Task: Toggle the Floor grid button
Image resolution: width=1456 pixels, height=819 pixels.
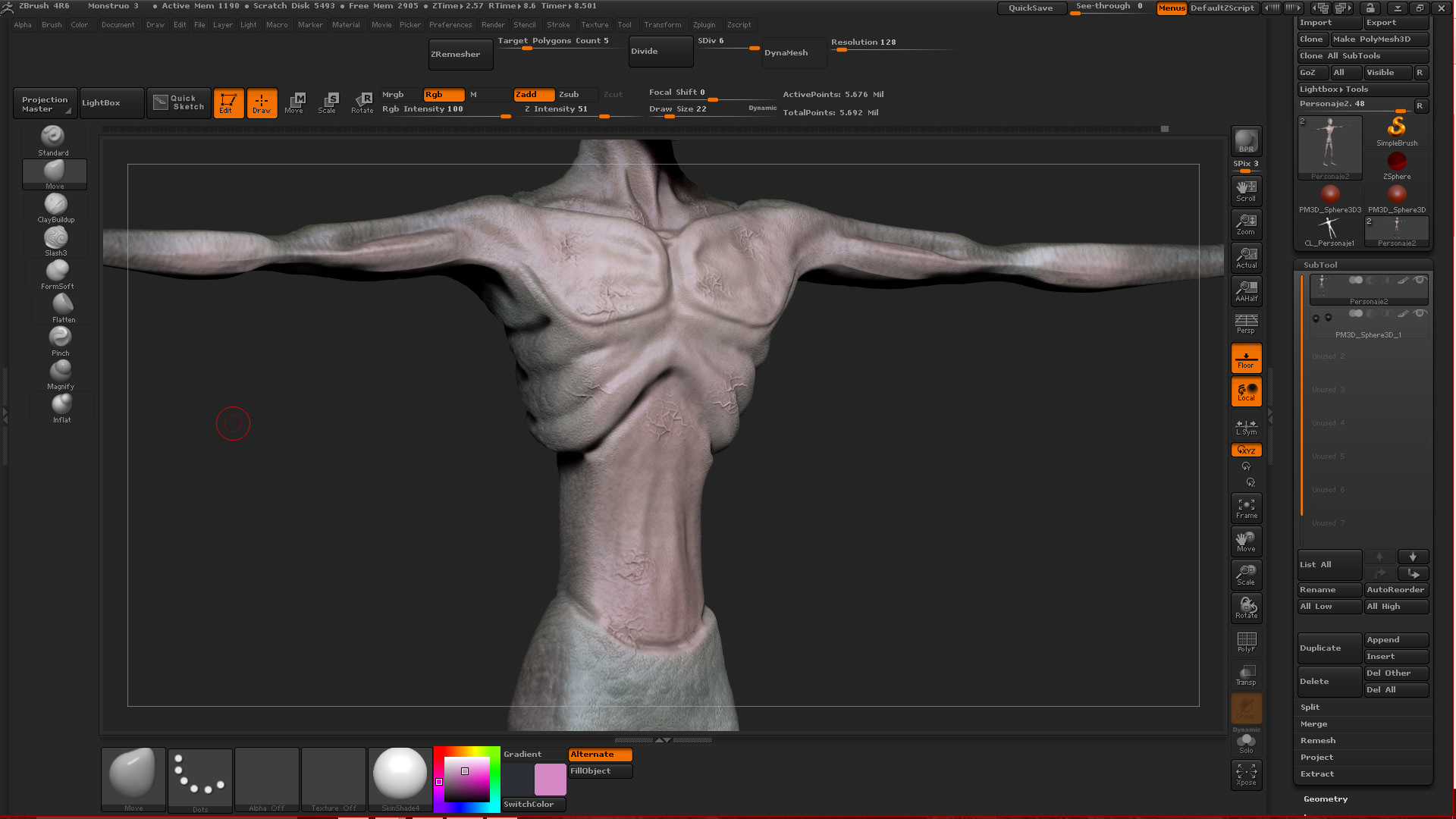Action: click(x=1246, y=358)
